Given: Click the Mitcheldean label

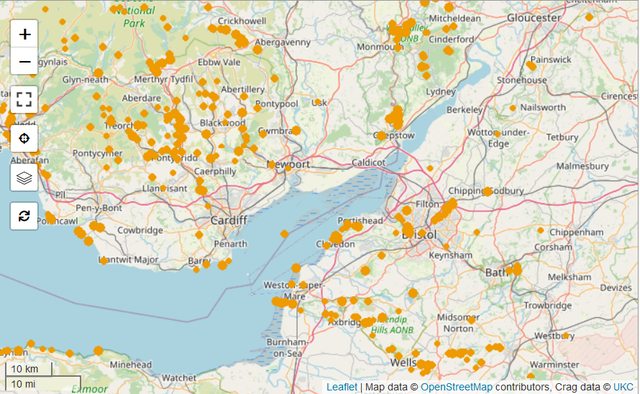Looking at the screenshot, I should coord(455,18).
